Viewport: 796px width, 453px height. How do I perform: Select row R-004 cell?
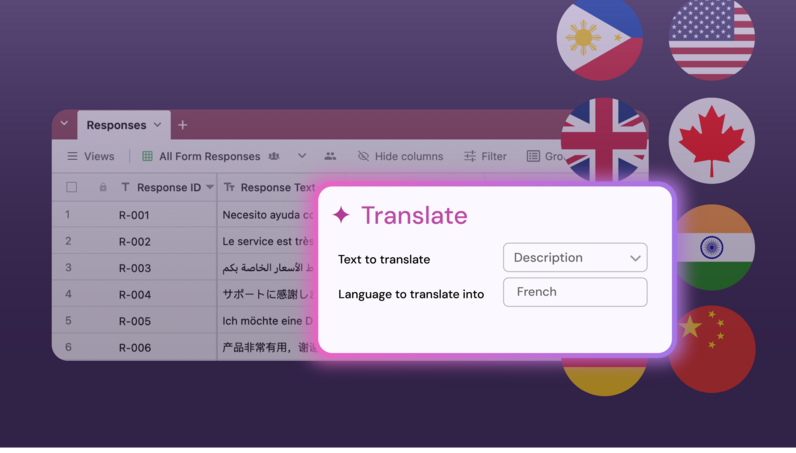pos(135,294)
